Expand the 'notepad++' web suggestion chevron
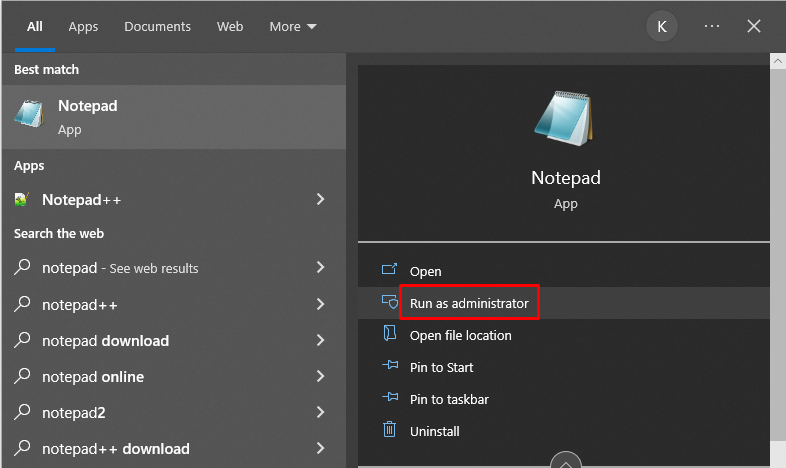The height and width of the screenshot is (468, 786). tap(321, 304)
